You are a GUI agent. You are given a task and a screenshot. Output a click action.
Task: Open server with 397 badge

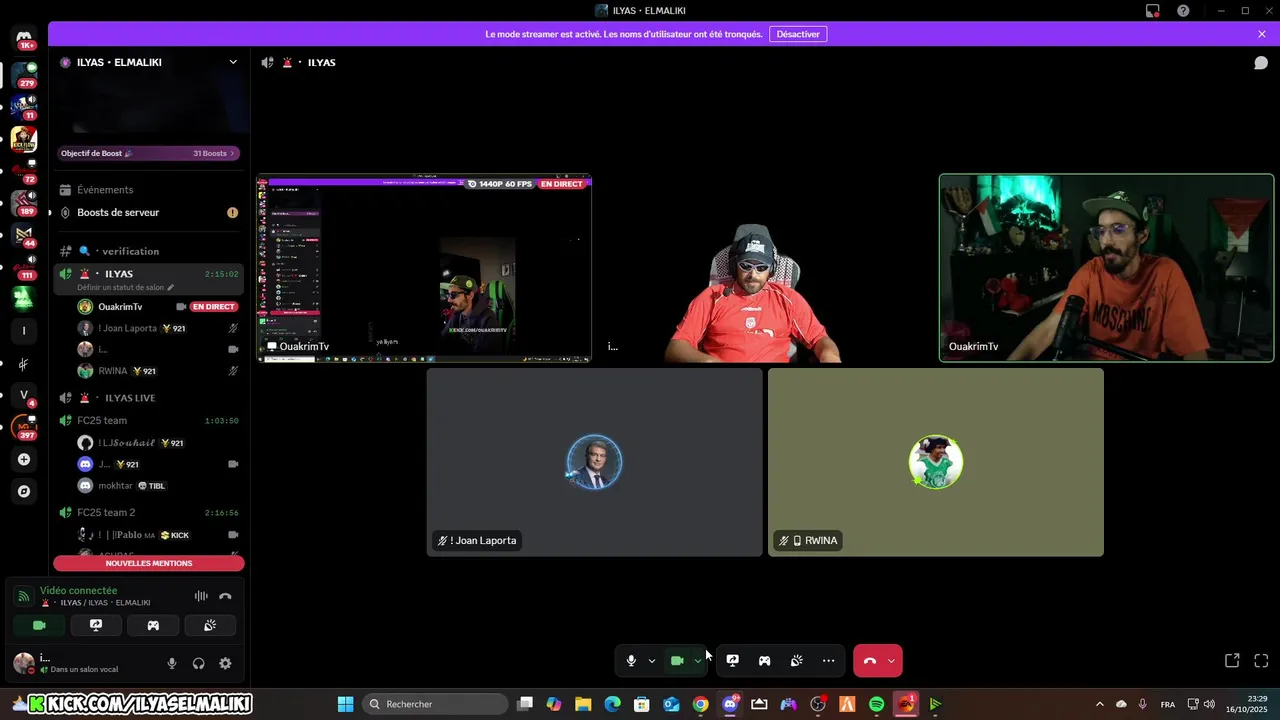click(24, 427)
